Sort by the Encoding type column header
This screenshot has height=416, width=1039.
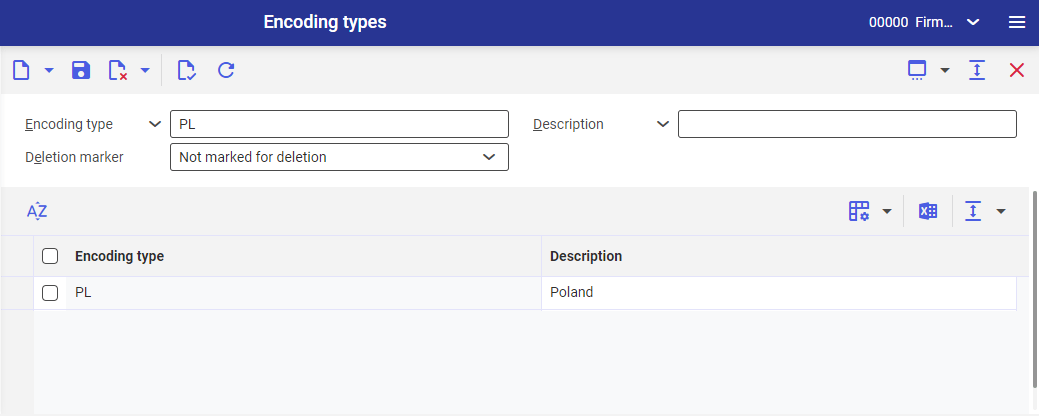pos(120,256)
